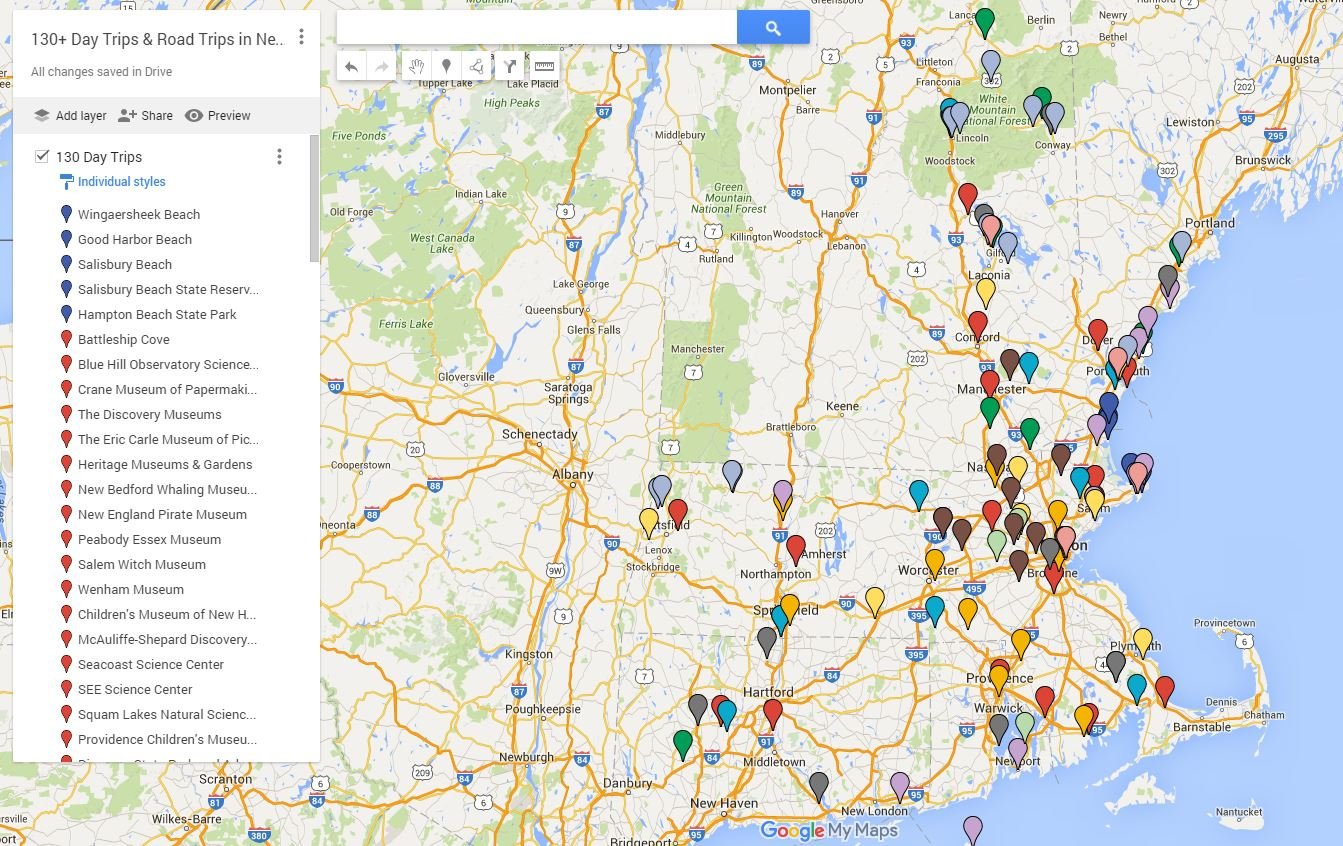Select Squam Lakes Natural Science entry
Viewport: 1343px width, 846px height.
(167, 714)
